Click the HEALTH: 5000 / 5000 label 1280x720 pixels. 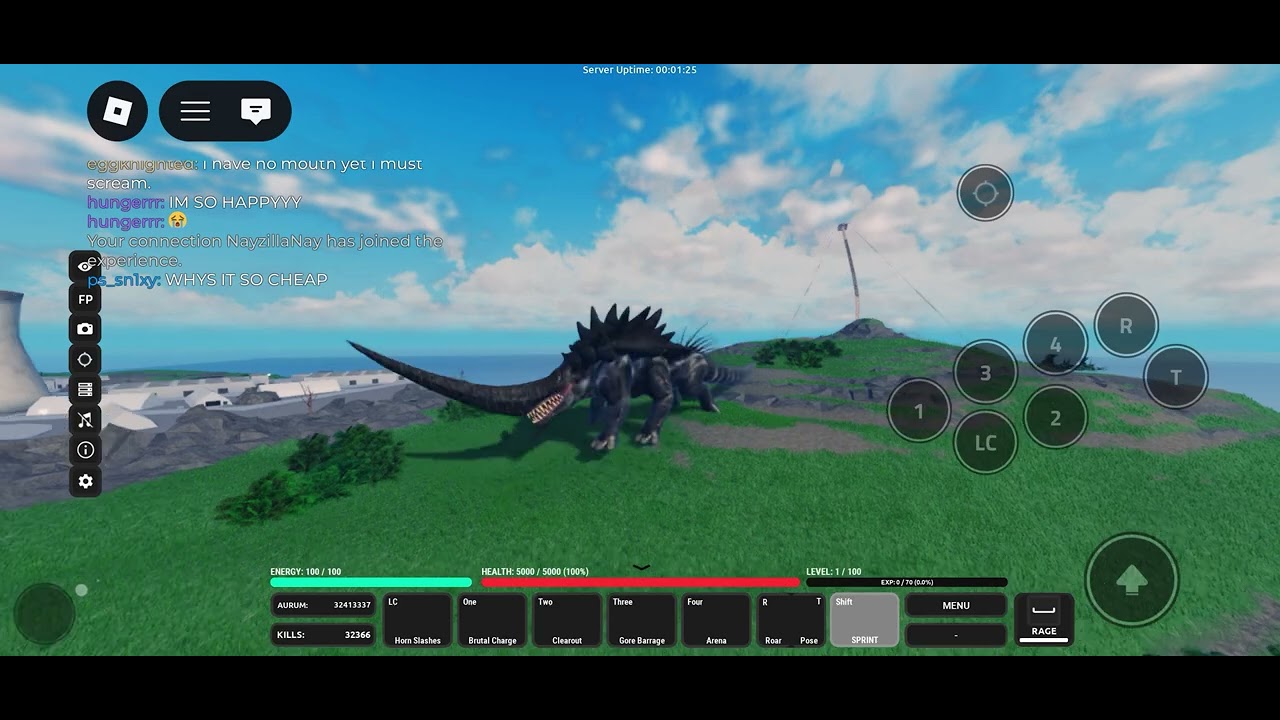coord(535,572)
